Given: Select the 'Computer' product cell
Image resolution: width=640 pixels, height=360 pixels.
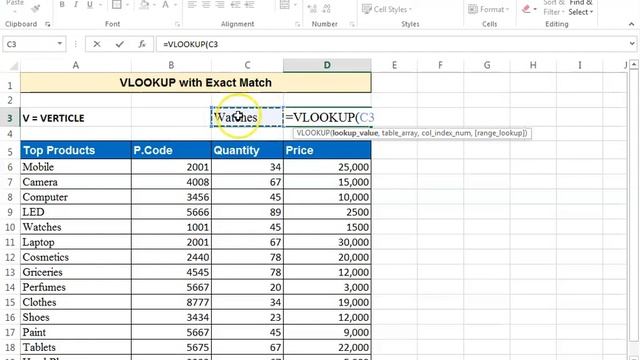Looking at the screenshot, I should pyautogui.click(x=76, y=197).
